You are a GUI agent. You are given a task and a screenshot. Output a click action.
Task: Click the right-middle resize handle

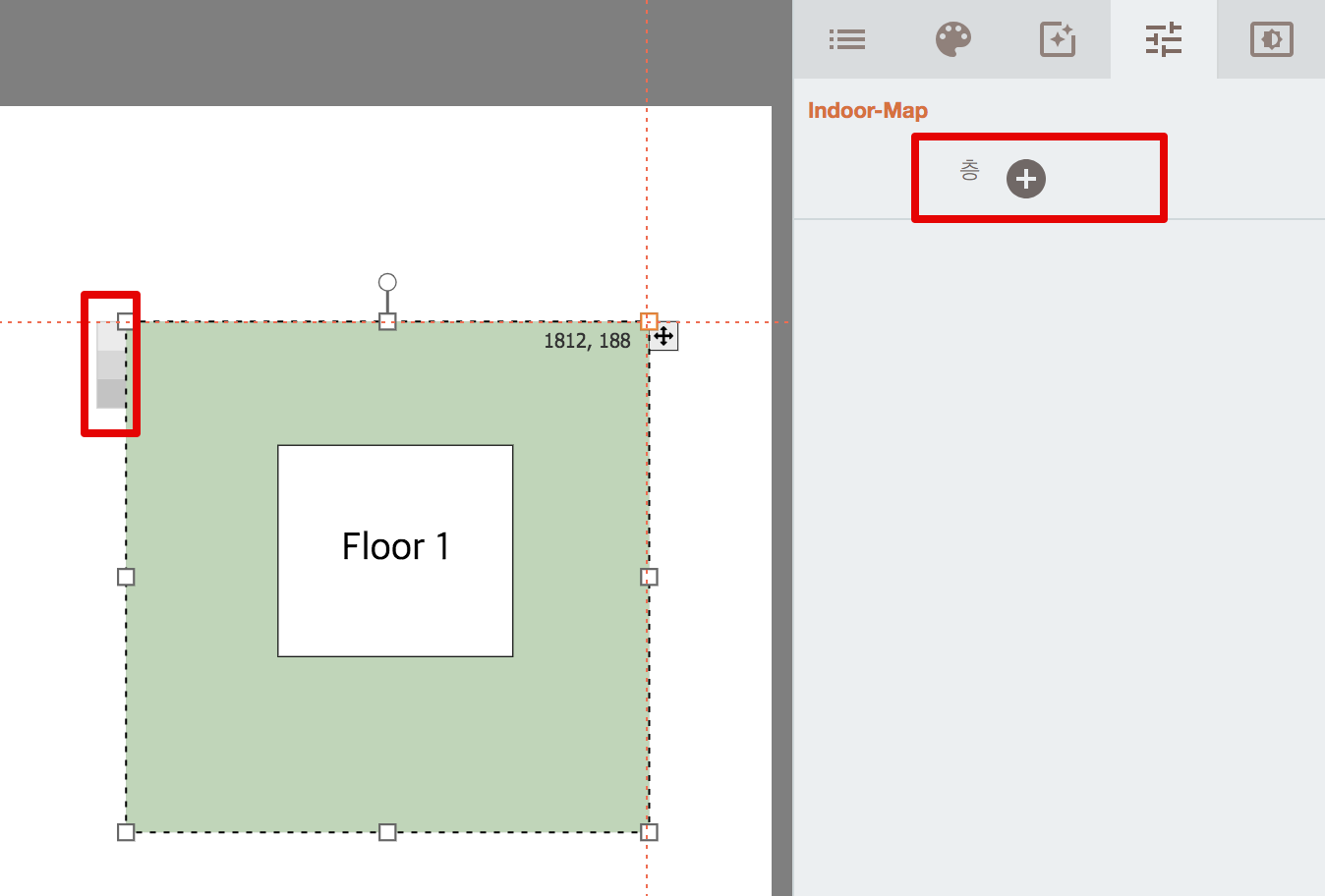(x=649, y=577)
